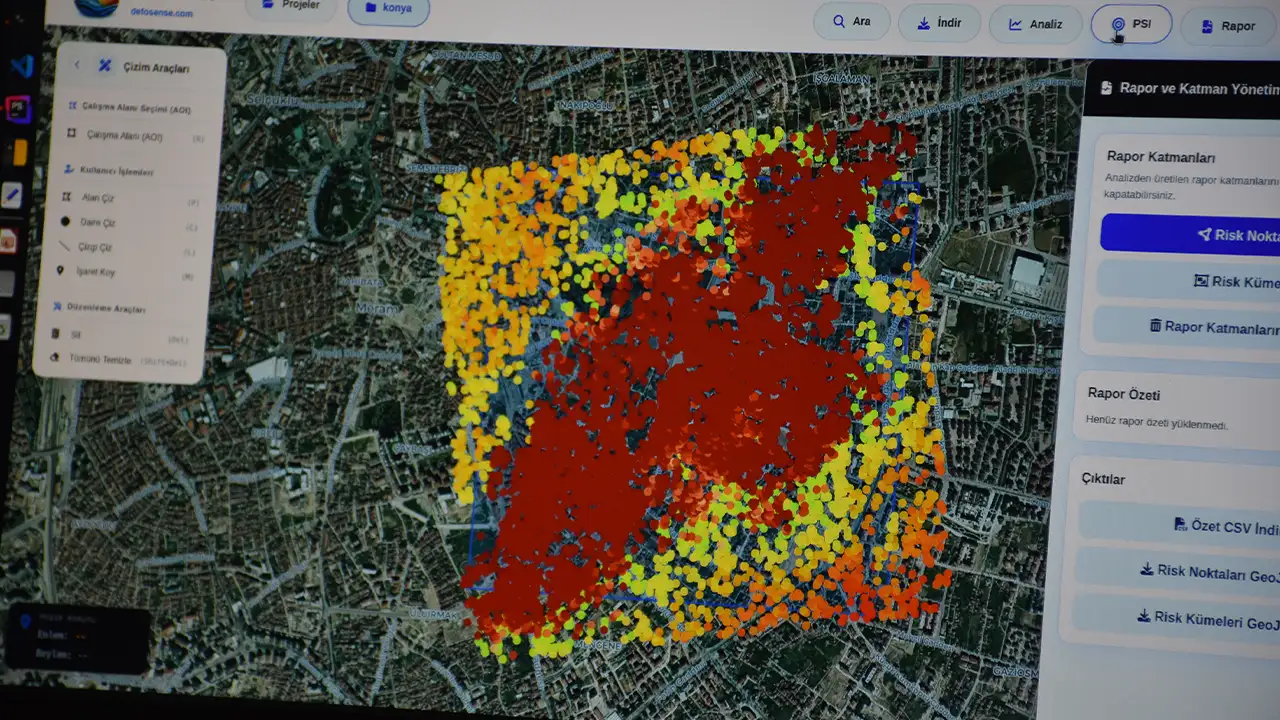The height and width of the screenshot is (720, 1280).
Task: Open the Rapor menu
Action: coord(1227,26)
